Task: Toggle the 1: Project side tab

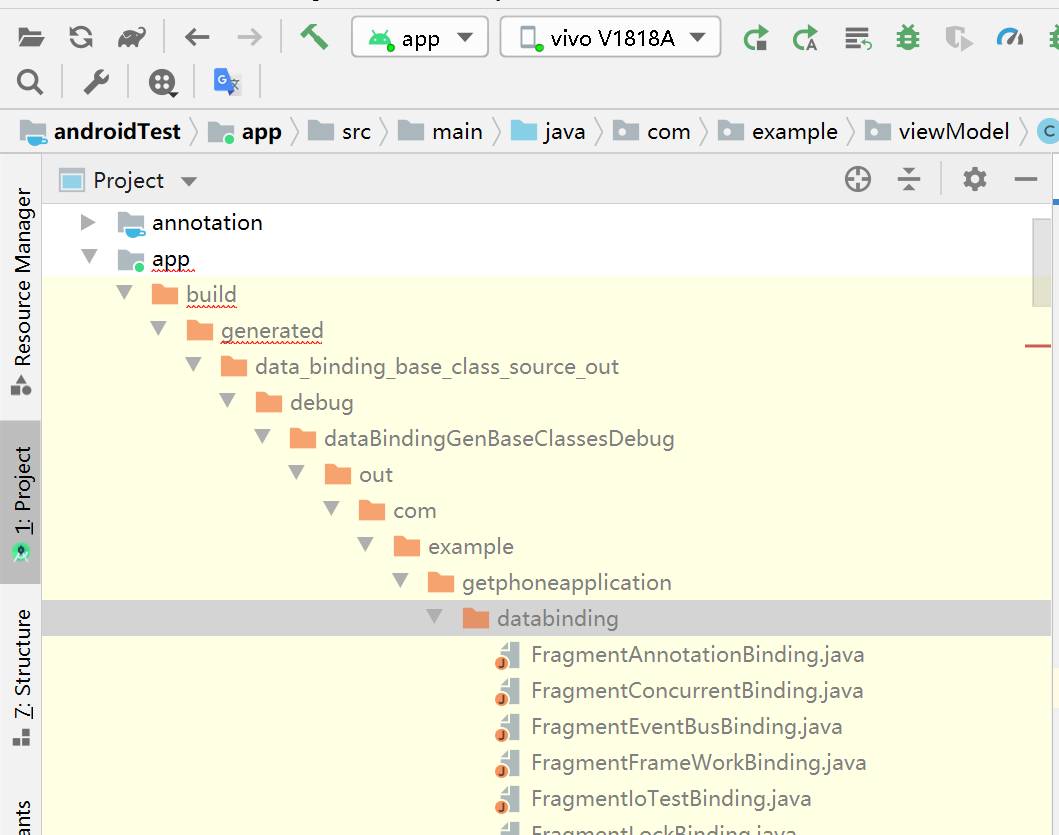Action: (22, 503)
